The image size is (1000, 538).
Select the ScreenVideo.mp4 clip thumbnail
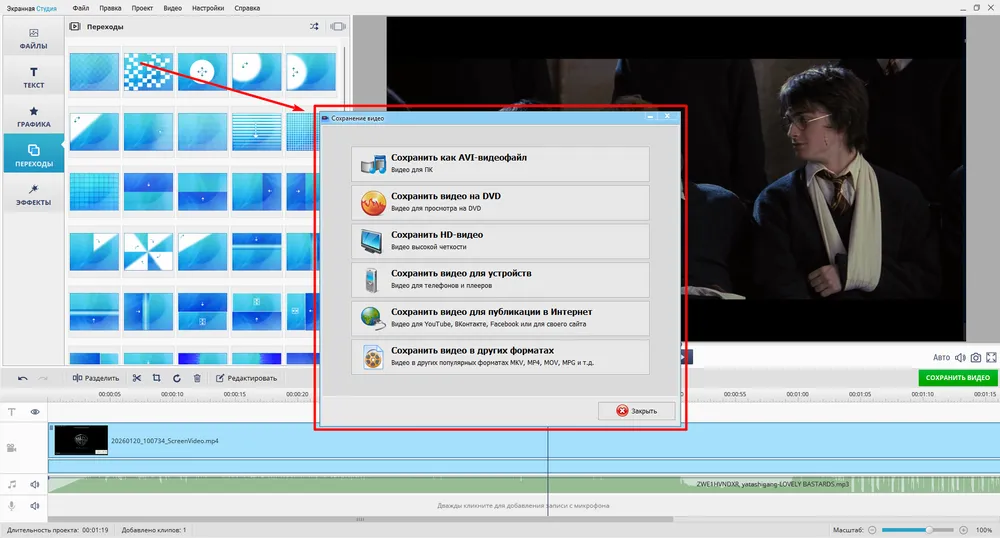click(x=81, y=440)
